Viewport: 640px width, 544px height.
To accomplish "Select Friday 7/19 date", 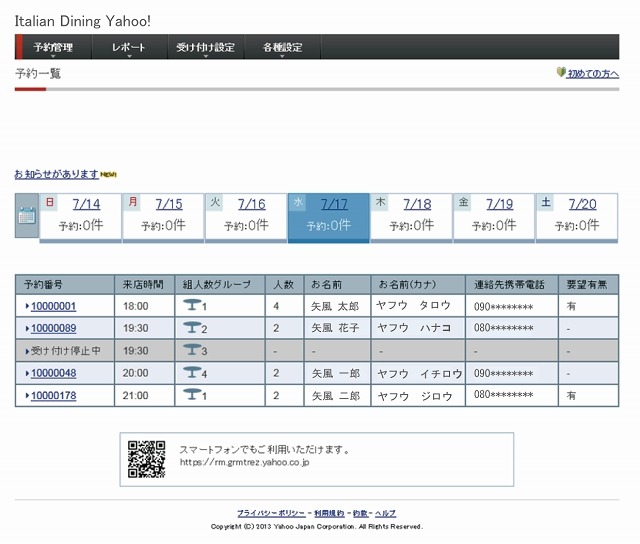I will pyautogui.click(x=500, y=204).
